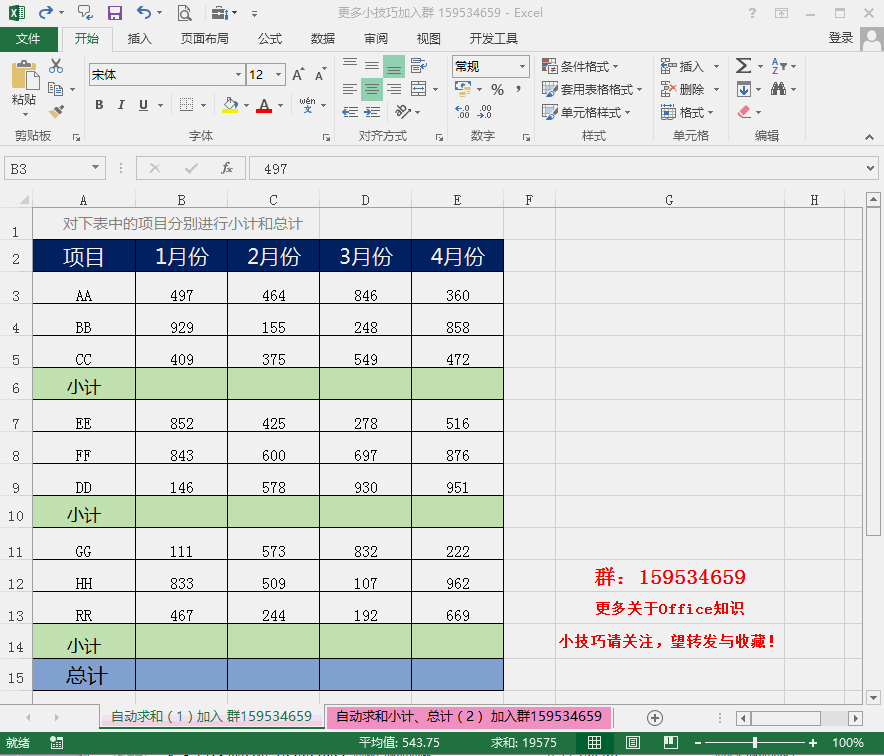Click the AutoSum sigma icon
Screen dimensions: 884x756
(744, 66)
